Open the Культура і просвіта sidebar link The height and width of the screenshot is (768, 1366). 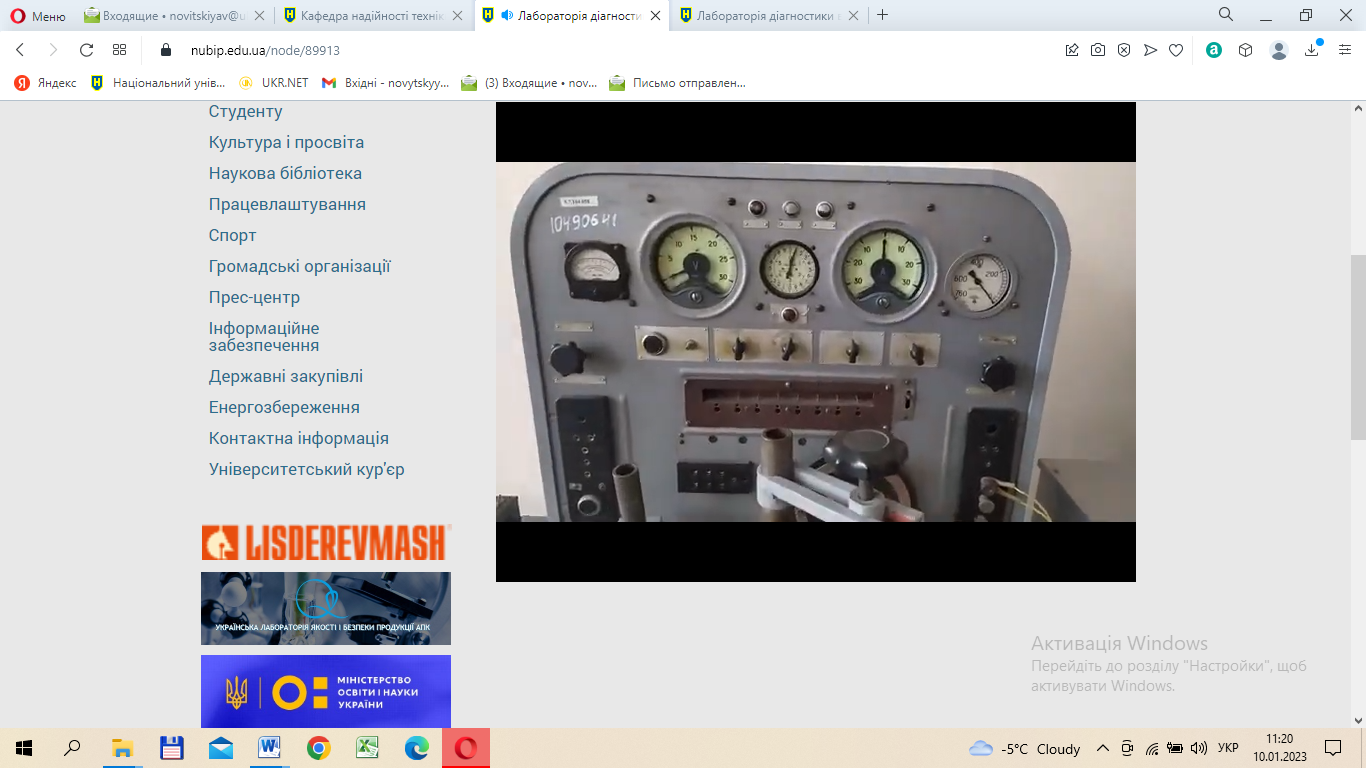286,143
